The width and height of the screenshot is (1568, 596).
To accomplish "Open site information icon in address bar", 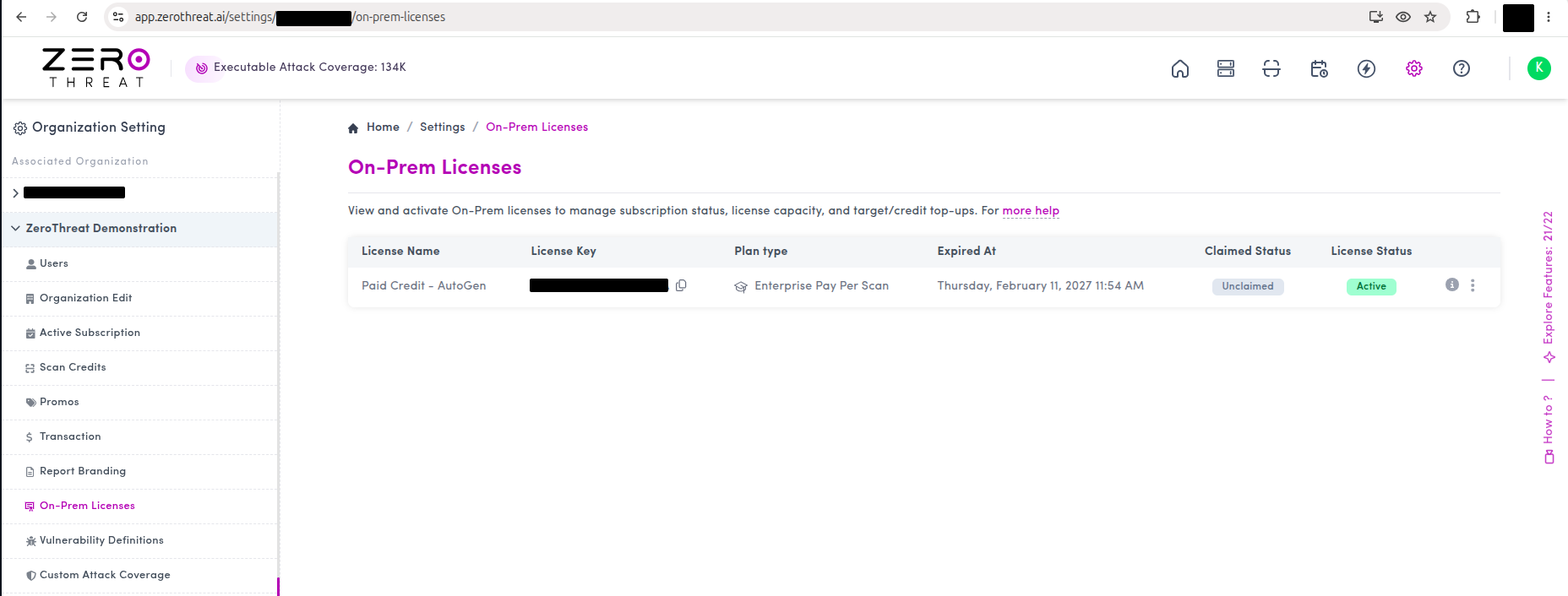I will coord(118,17).
